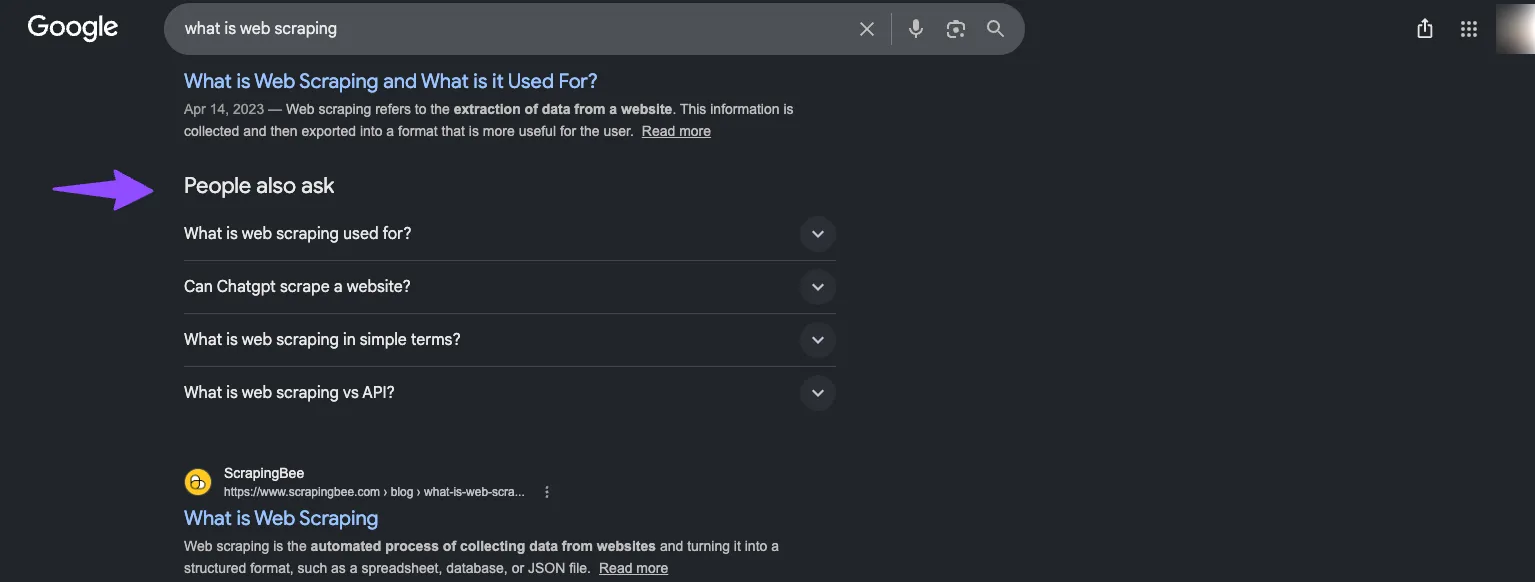This screenshot has height=582, width=1535.
Task: Select question text 'What is web scraping vs API?'
Action: pos(289,393)
